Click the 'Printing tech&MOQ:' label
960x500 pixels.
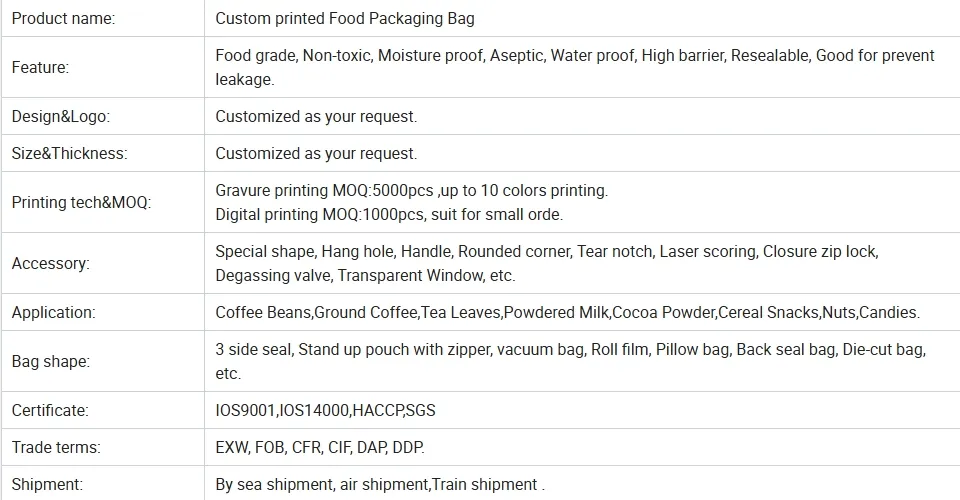coord(81,202)
